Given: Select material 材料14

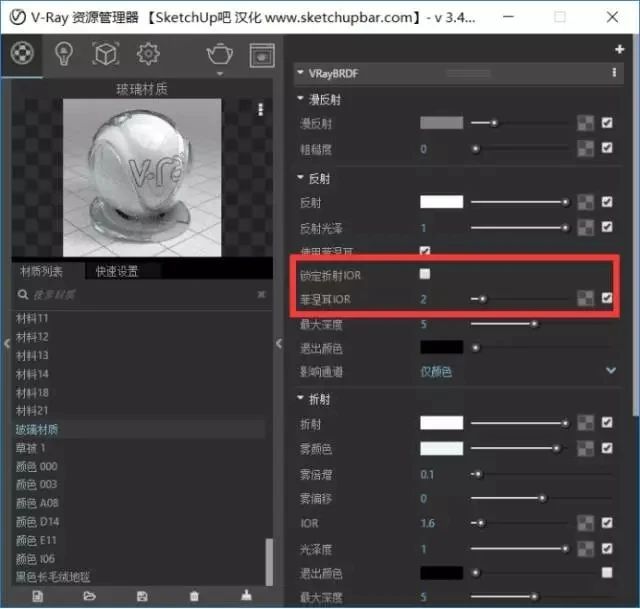Looking at the screenshot, I should pyautogui.click(x=32, y=374).
